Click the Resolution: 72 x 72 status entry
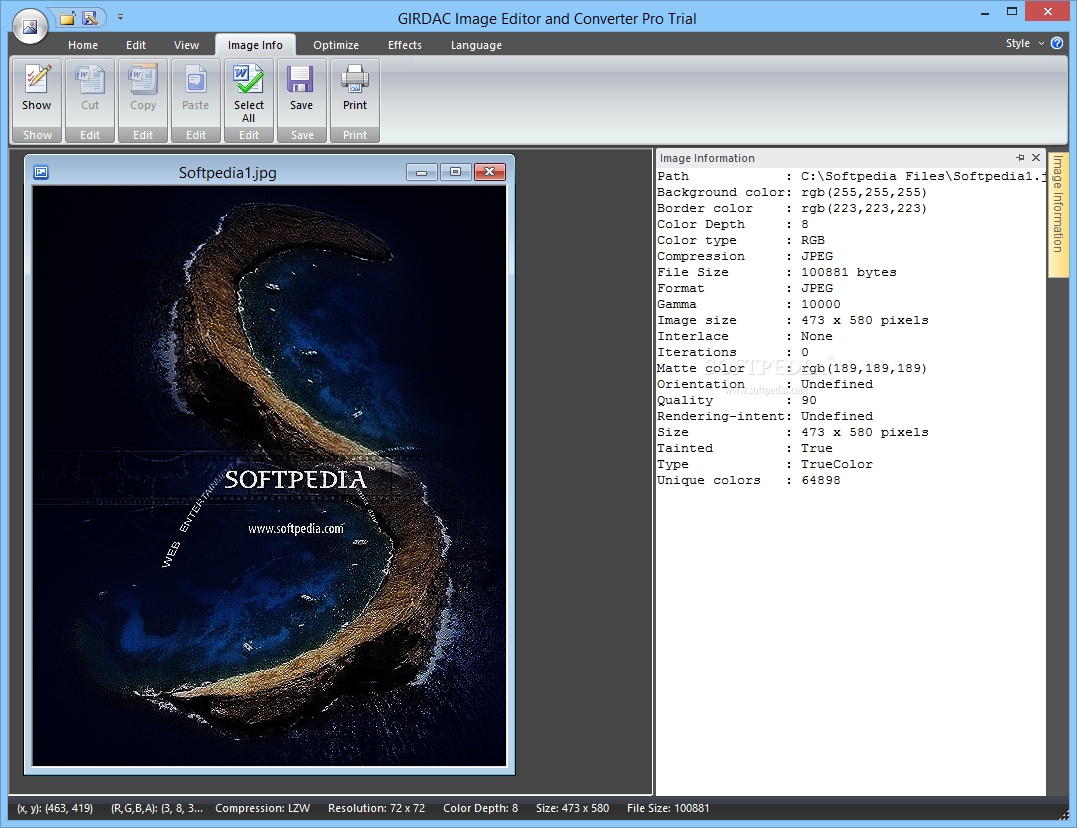1077x828 pixels. click(376, 808)
